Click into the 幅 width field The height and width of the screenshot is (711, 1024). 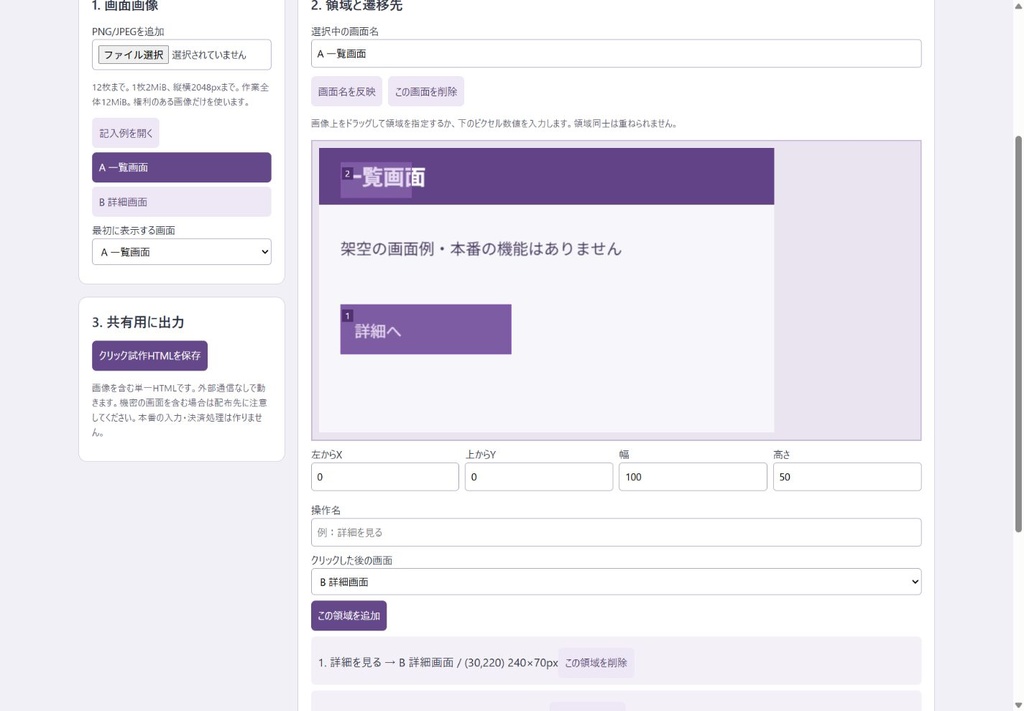693,477
